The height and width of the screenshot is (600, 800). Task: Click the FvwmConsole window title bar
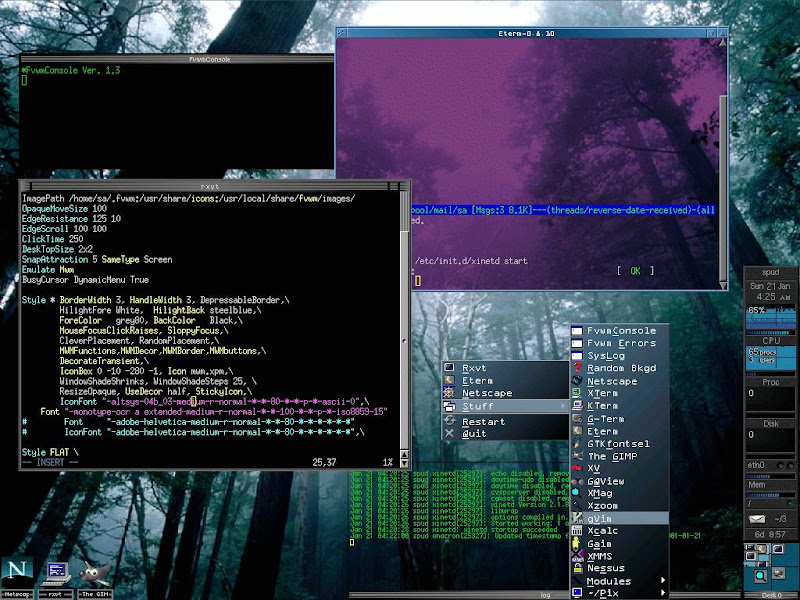tap(177, 59)
